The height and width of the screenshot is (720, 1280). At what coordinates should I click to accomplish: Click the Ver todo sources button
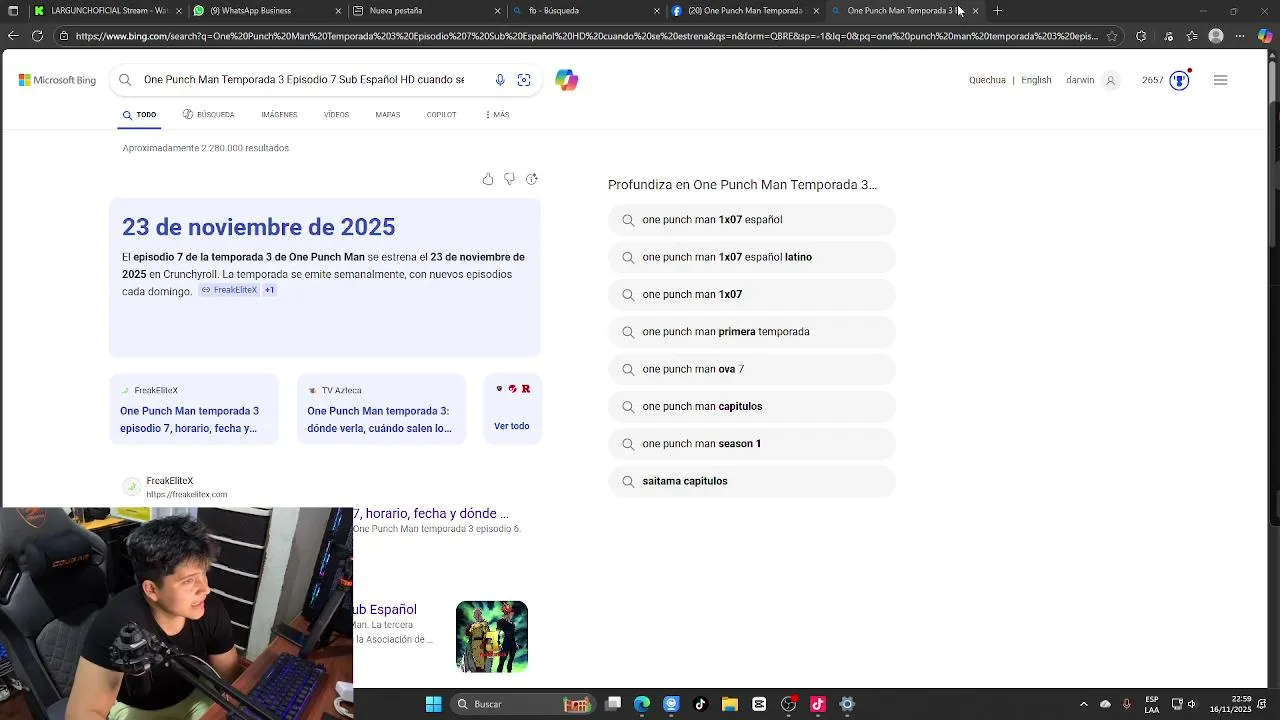[x=512, y=410]
